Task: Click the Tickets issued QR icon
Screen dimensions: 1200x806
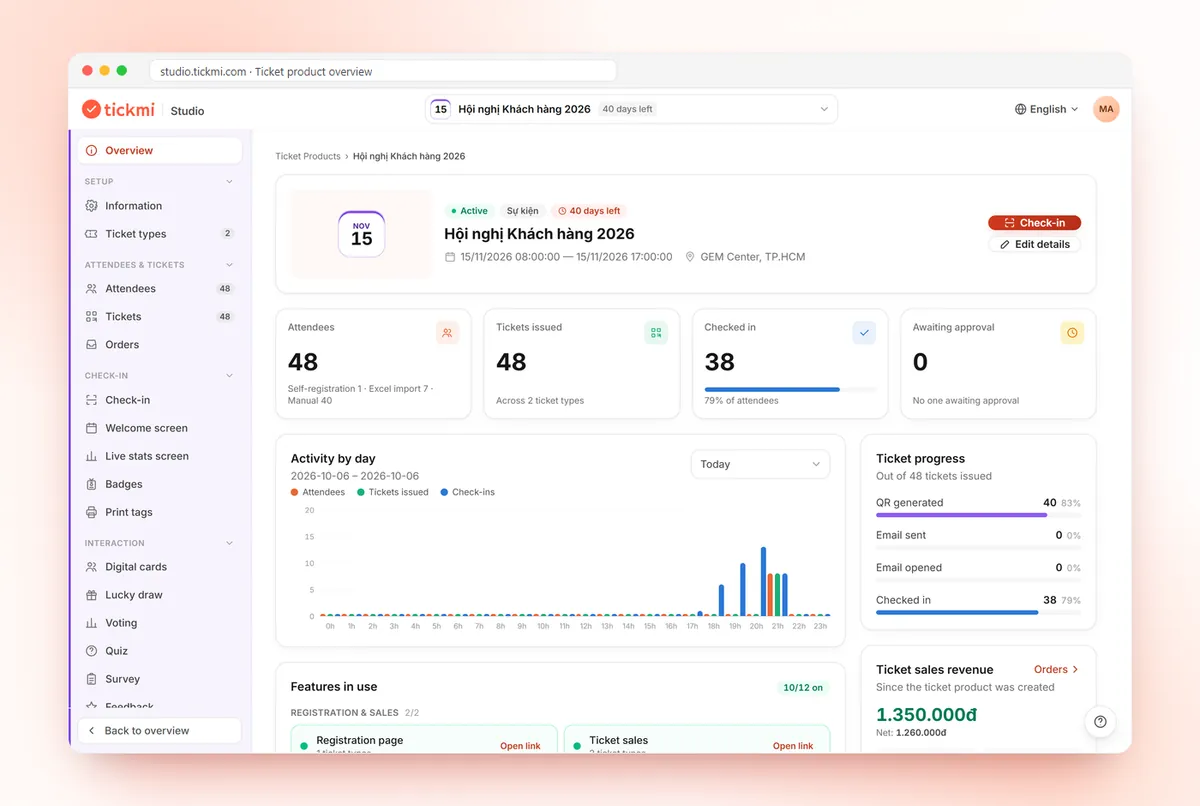Action: pos(656,333)
